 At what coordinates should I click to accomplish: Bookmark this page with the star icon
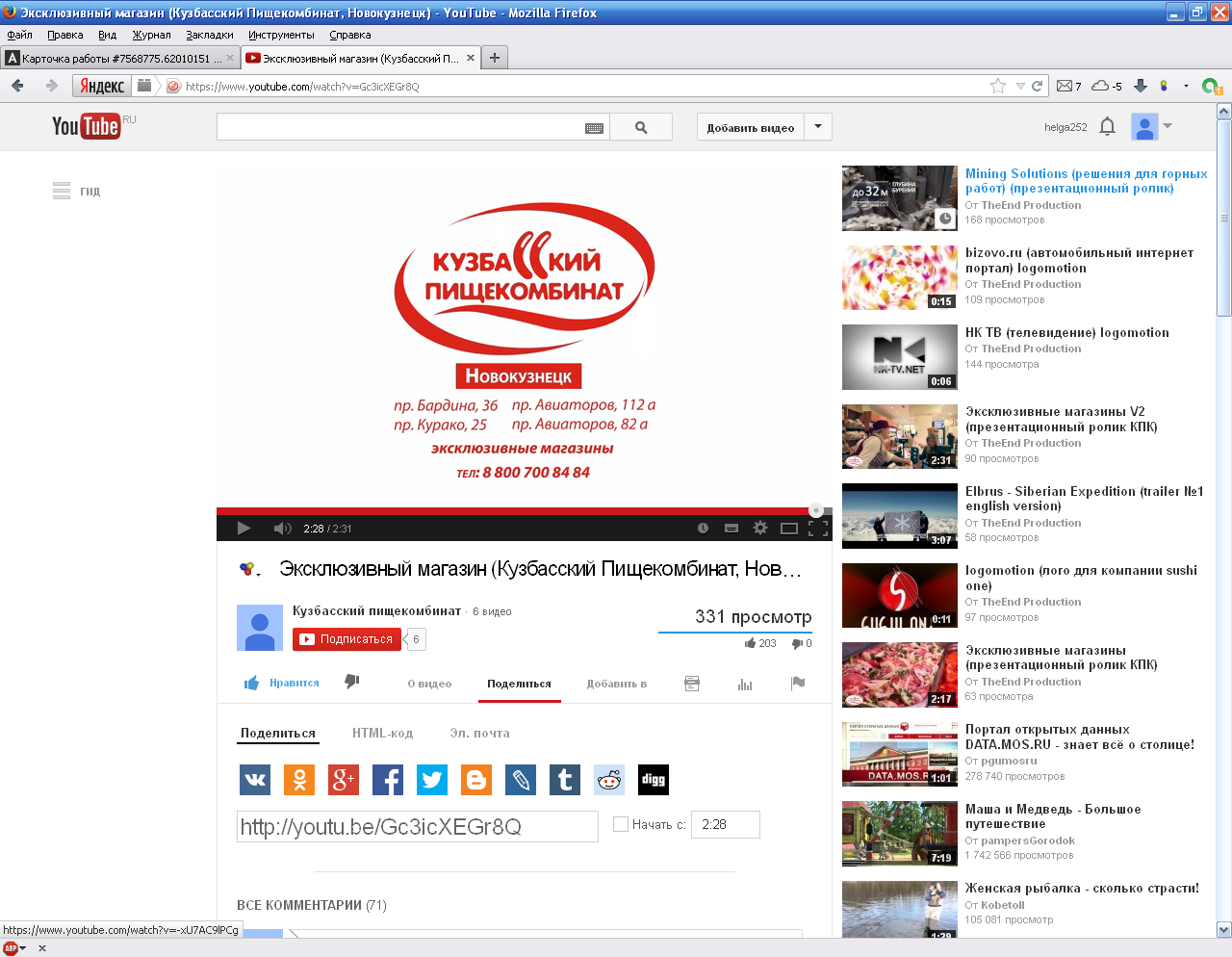998,86
